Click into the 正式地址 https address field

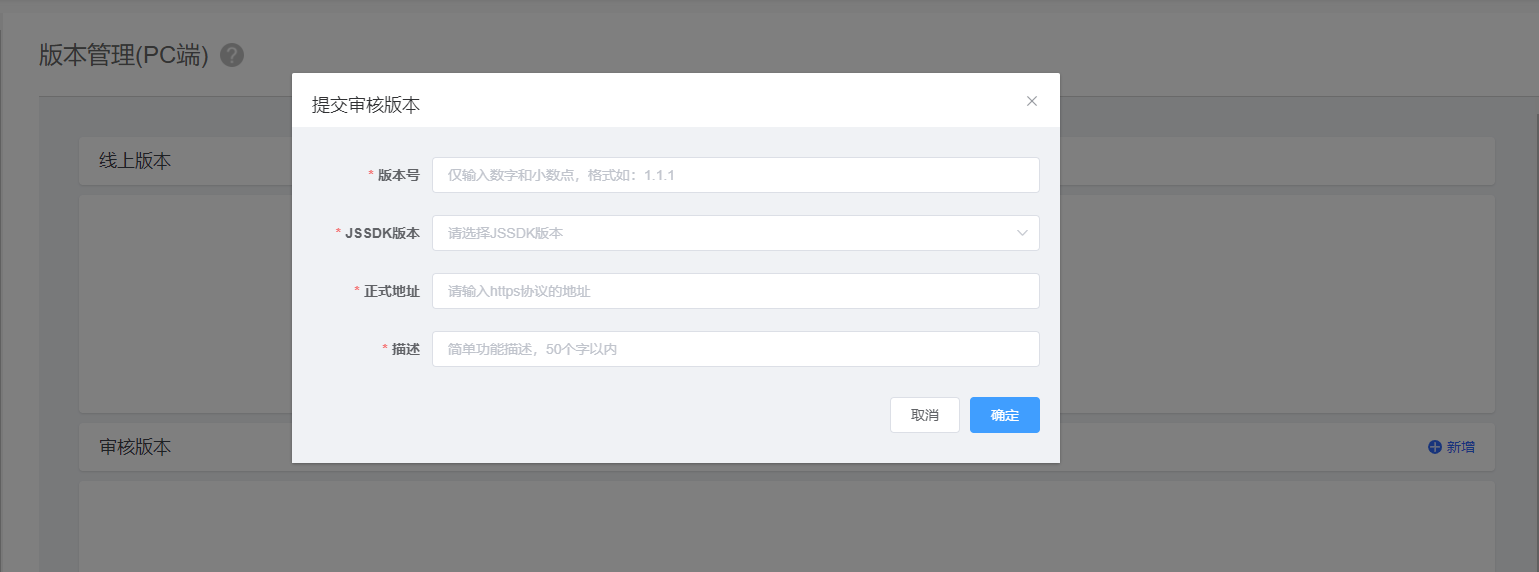735,291
